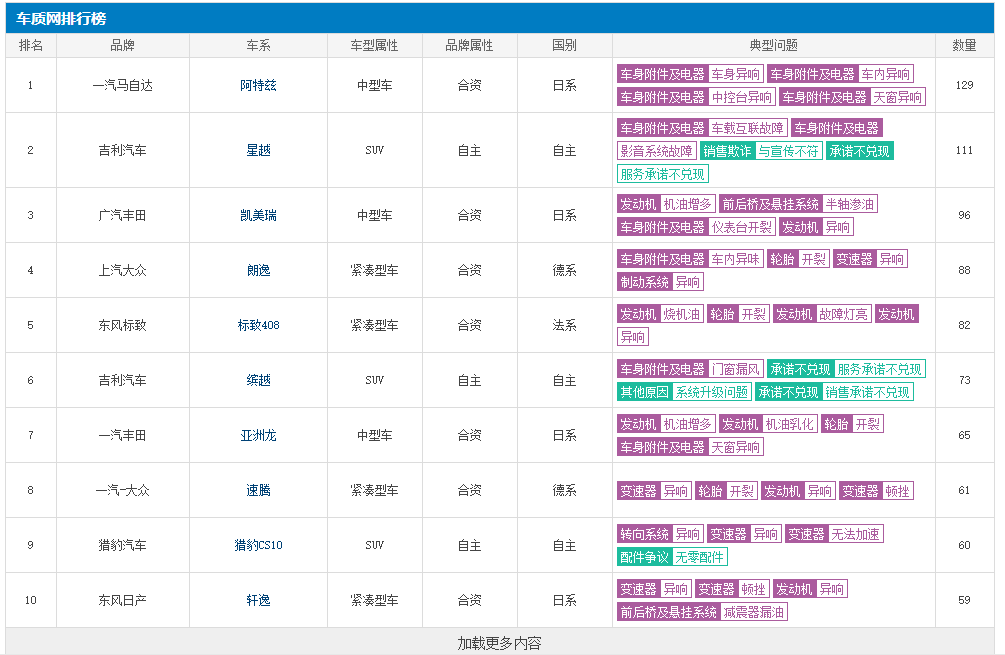
Task: Select the 车载互联故障 problem tag
Action: 747,128
